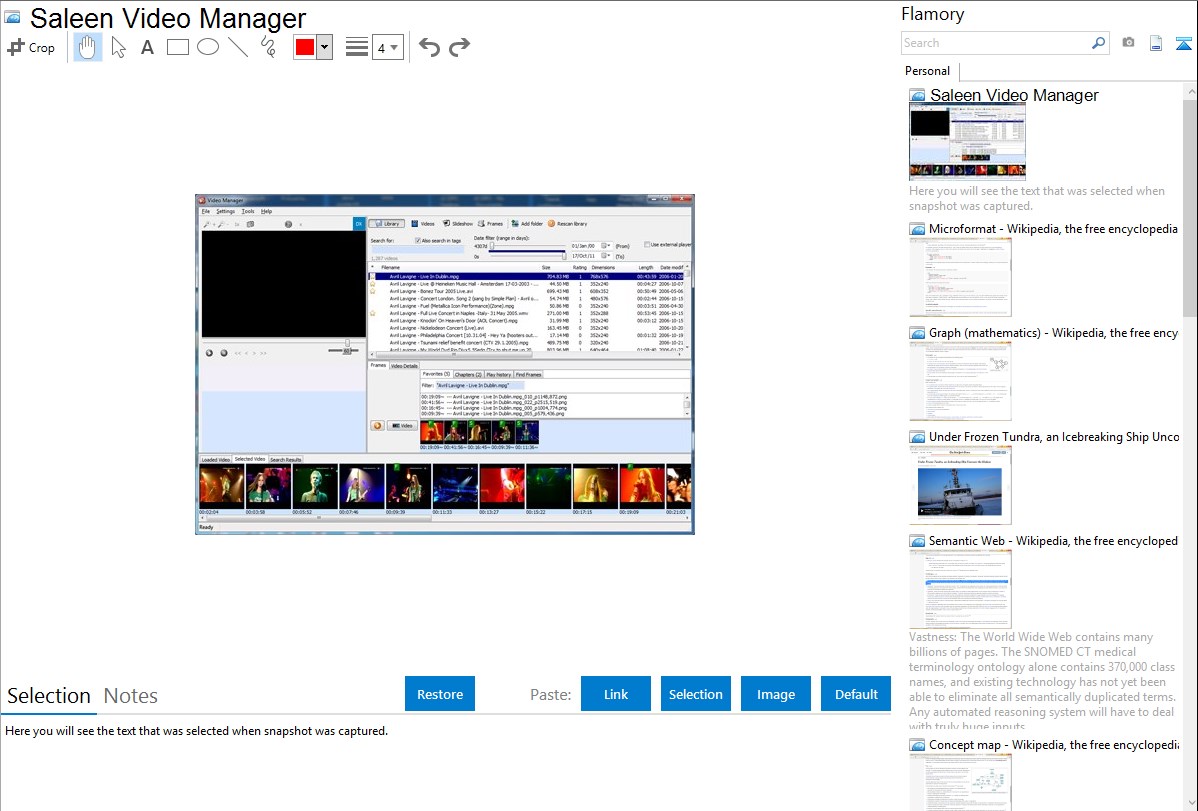The width and height of the screenshot is (1198, 811).
Task: Open the Graph (mathematics) snapshot thumbnail
Action: pos(960,381)
